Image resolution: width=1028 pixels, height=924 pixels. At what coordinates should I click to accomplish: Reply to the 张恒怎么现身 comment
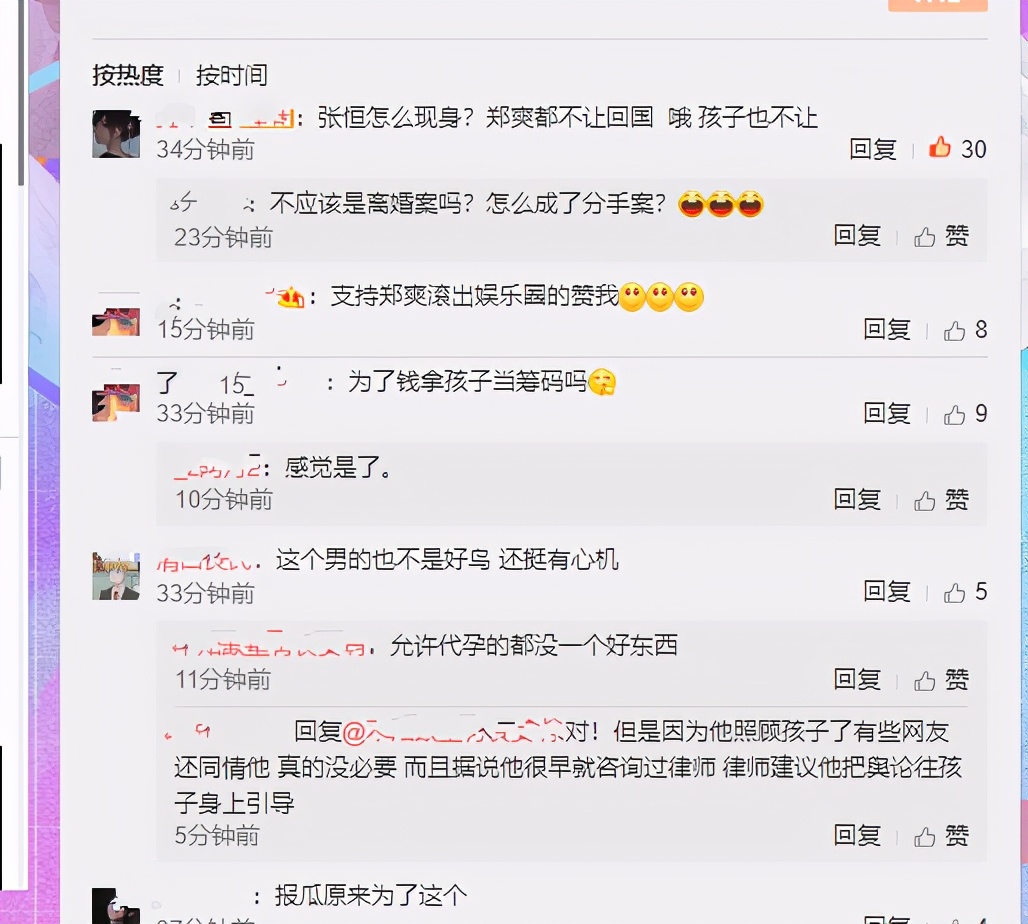pyautogui.click(x=873, y=149)
